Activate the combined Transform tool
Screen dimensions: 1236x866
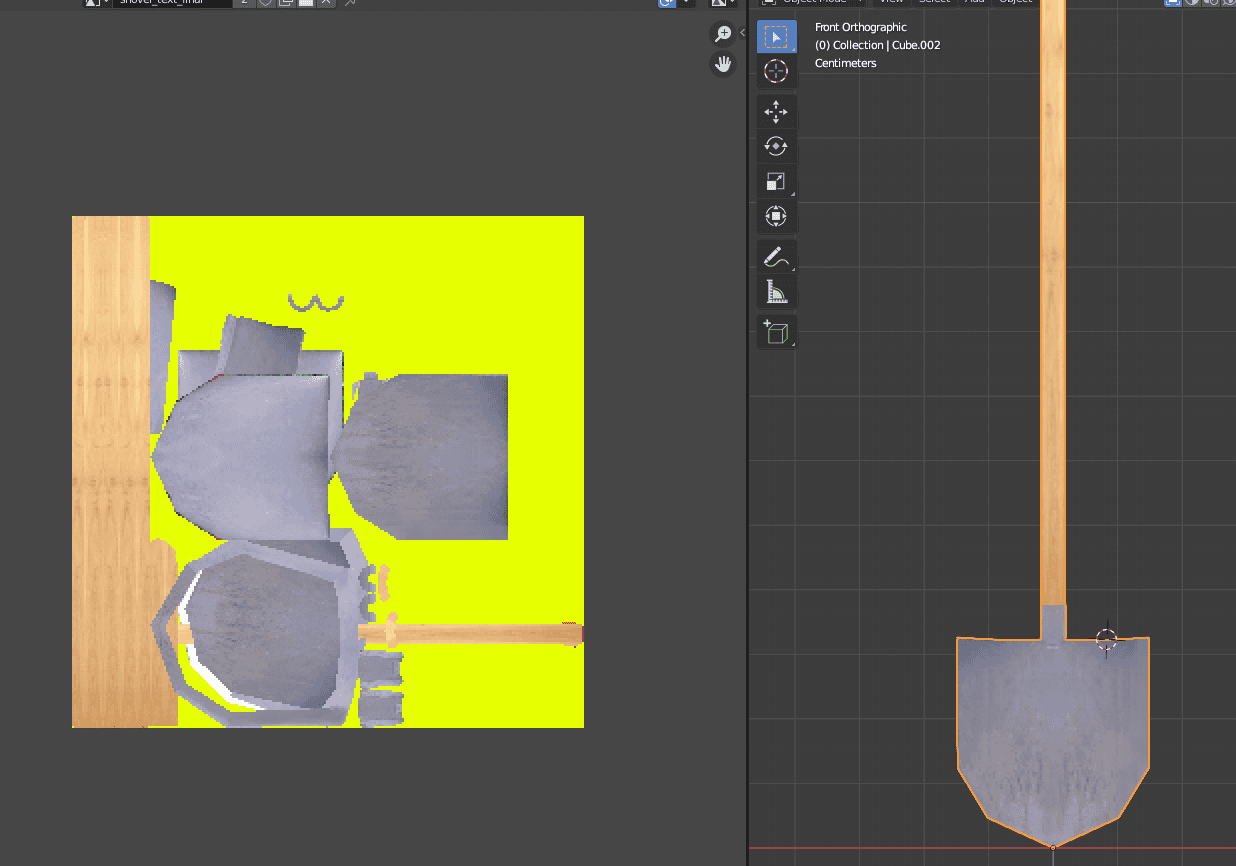[x=776, y=216]
